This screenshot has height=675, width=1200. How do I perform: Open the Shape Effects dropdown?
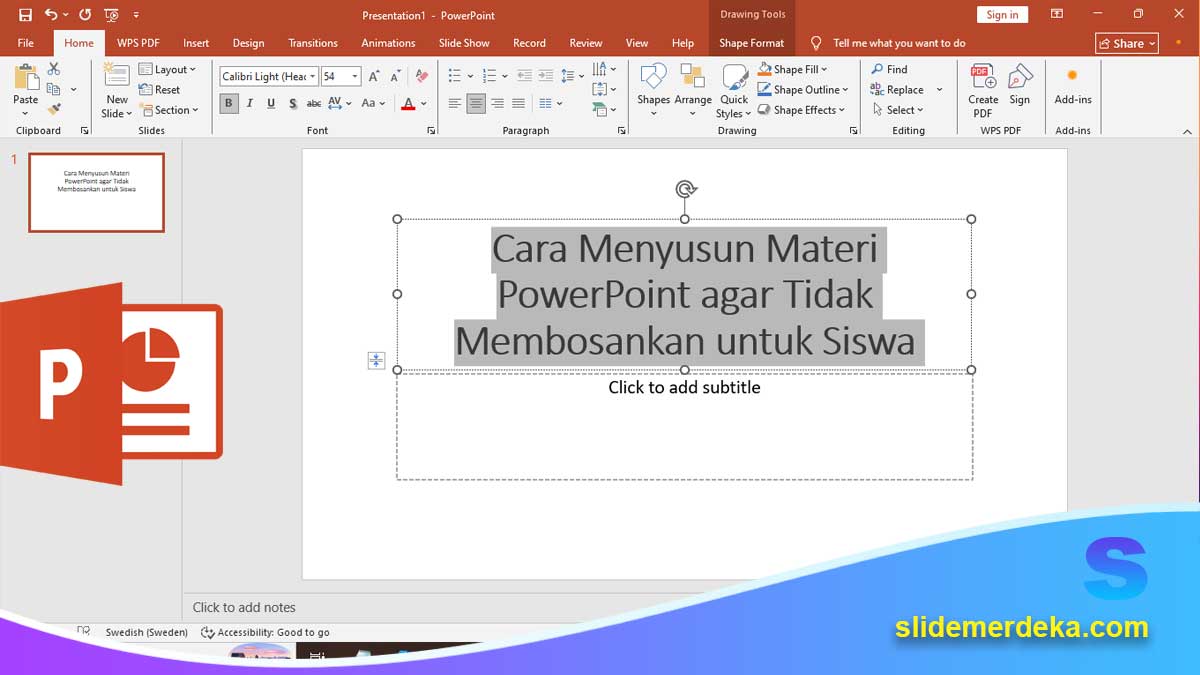(801, 110)
